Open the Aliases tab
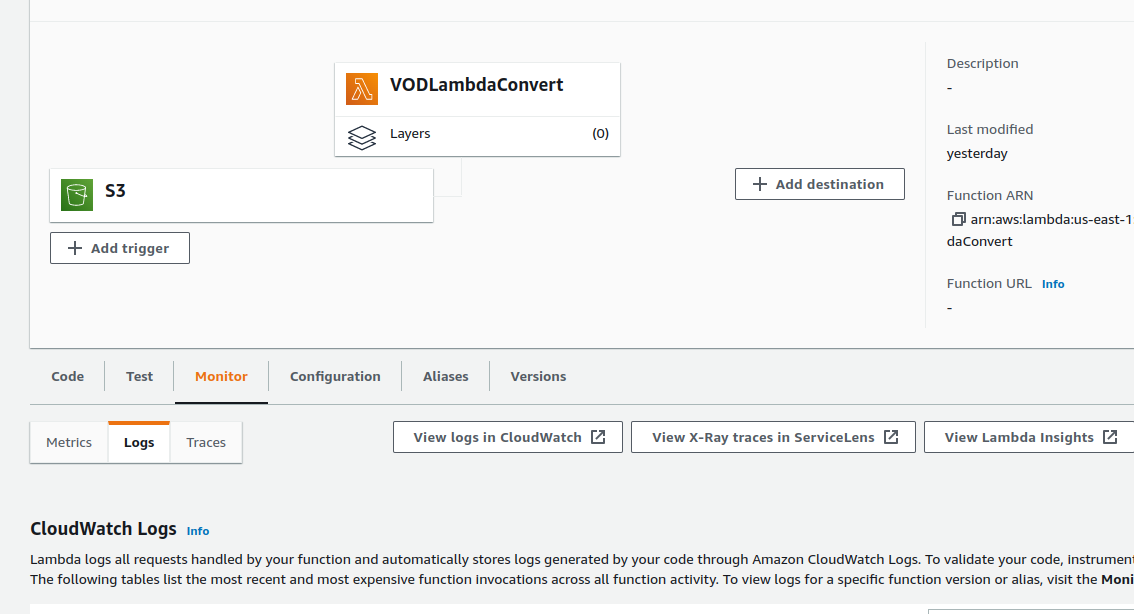 pyautogui.click(x=446, y=377)
